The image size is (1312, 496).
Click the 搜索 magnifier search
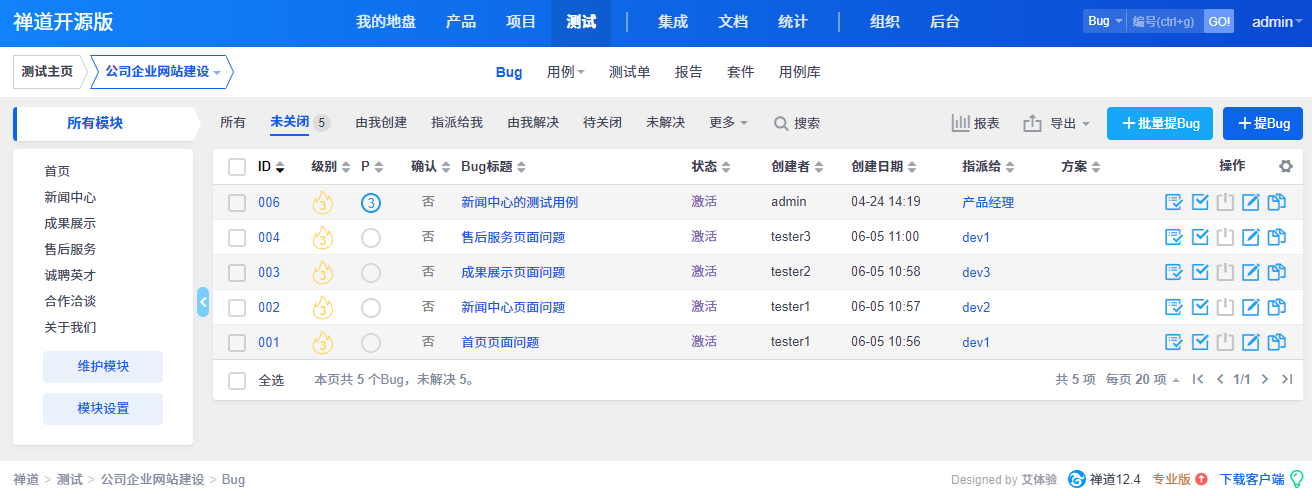point(797,123)
